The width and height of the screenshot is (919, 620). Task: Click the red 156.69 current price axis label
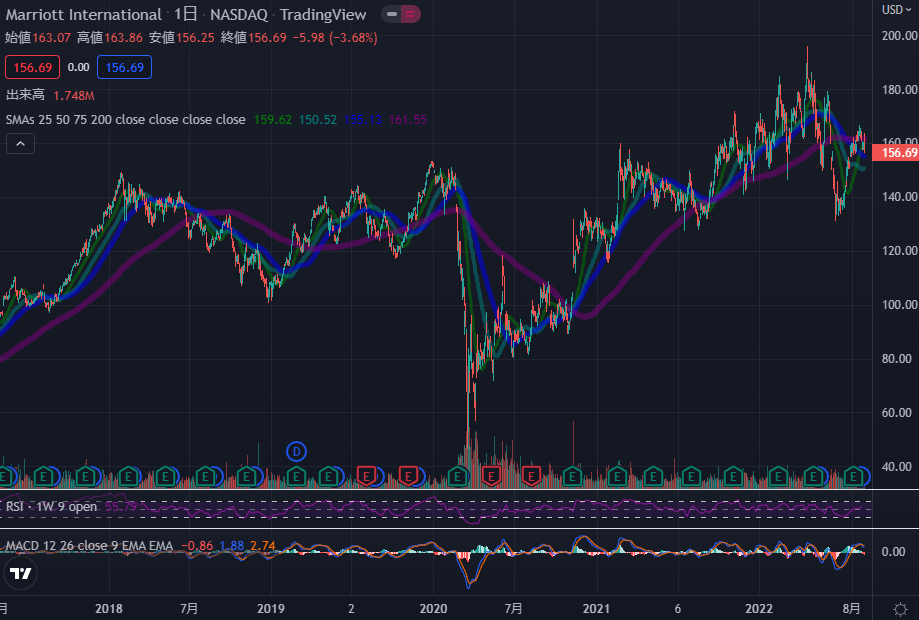tap(896, 153)
